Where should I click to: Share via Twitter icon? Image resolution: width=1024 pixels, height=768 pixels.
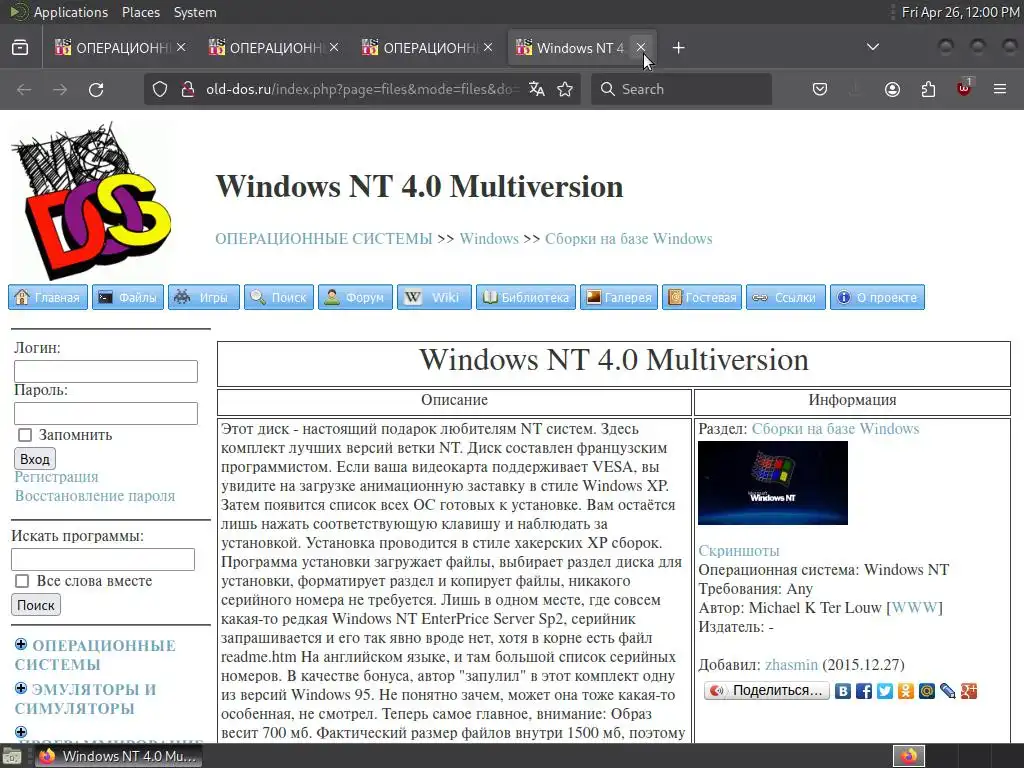(885, 691)
